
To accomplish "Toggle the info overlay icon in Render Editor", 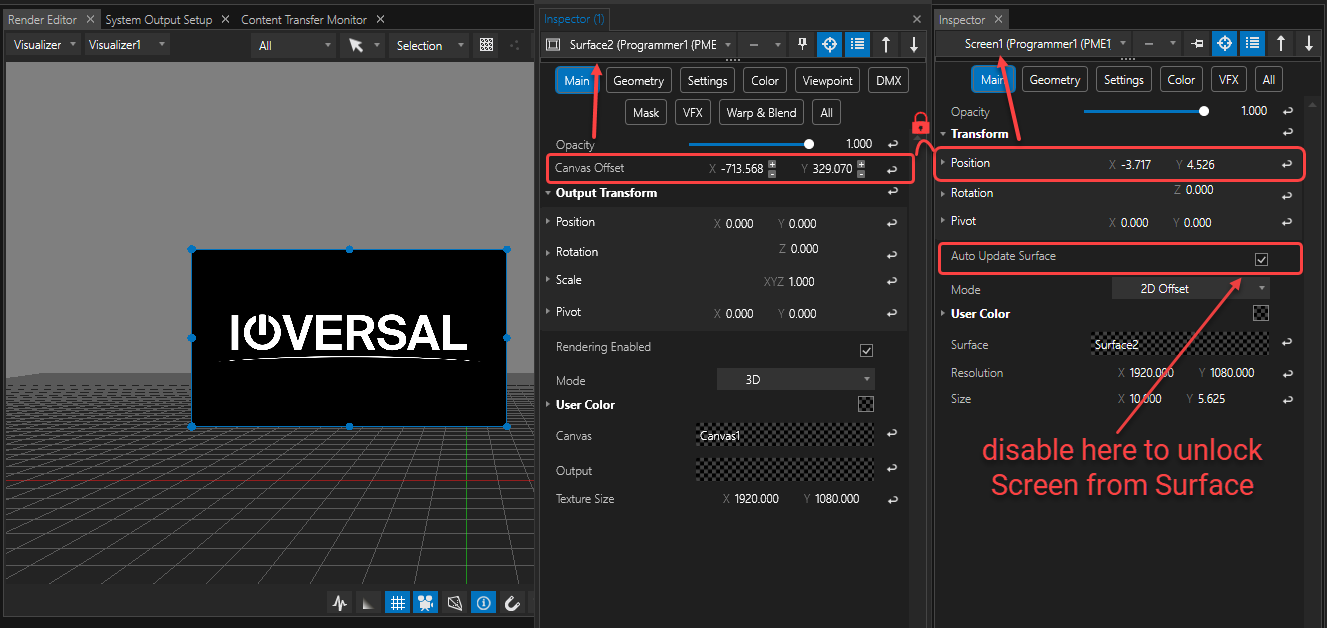I will coord(483,603).
